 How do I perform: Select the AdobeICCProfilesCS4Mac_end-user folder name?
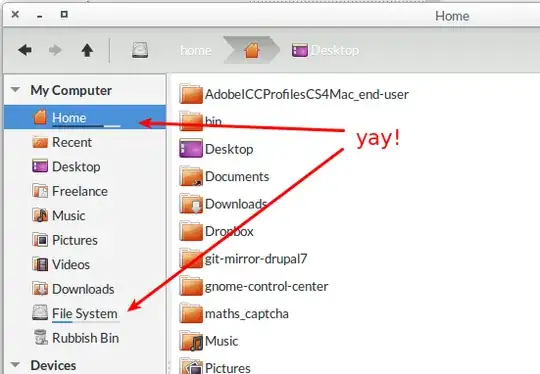point(307,94)
